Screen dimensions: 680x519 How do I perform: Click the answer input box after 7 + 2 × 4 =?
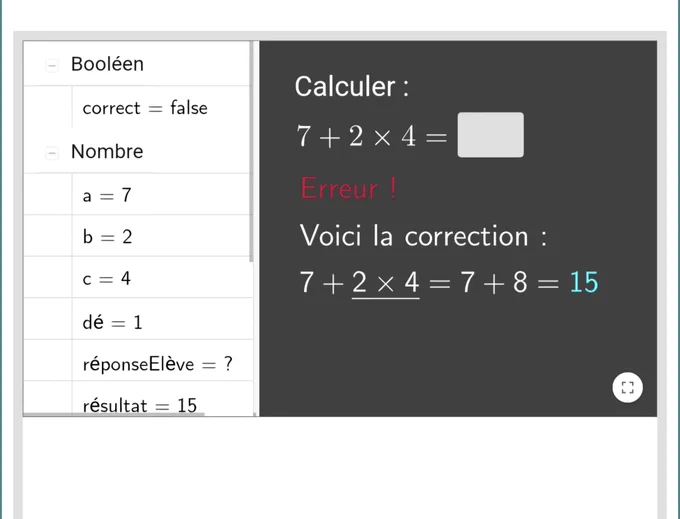pos(490,135)
